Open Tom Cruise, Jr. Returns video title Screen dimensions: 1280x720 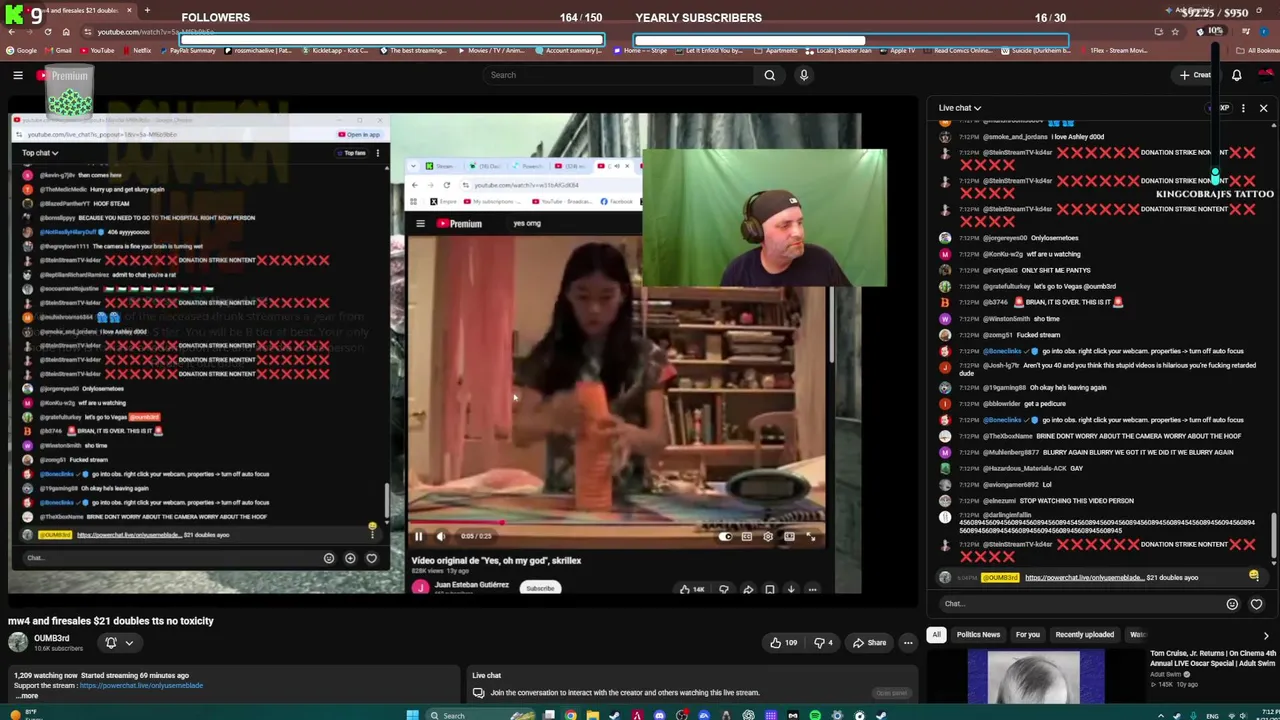tap(1212, 658)
